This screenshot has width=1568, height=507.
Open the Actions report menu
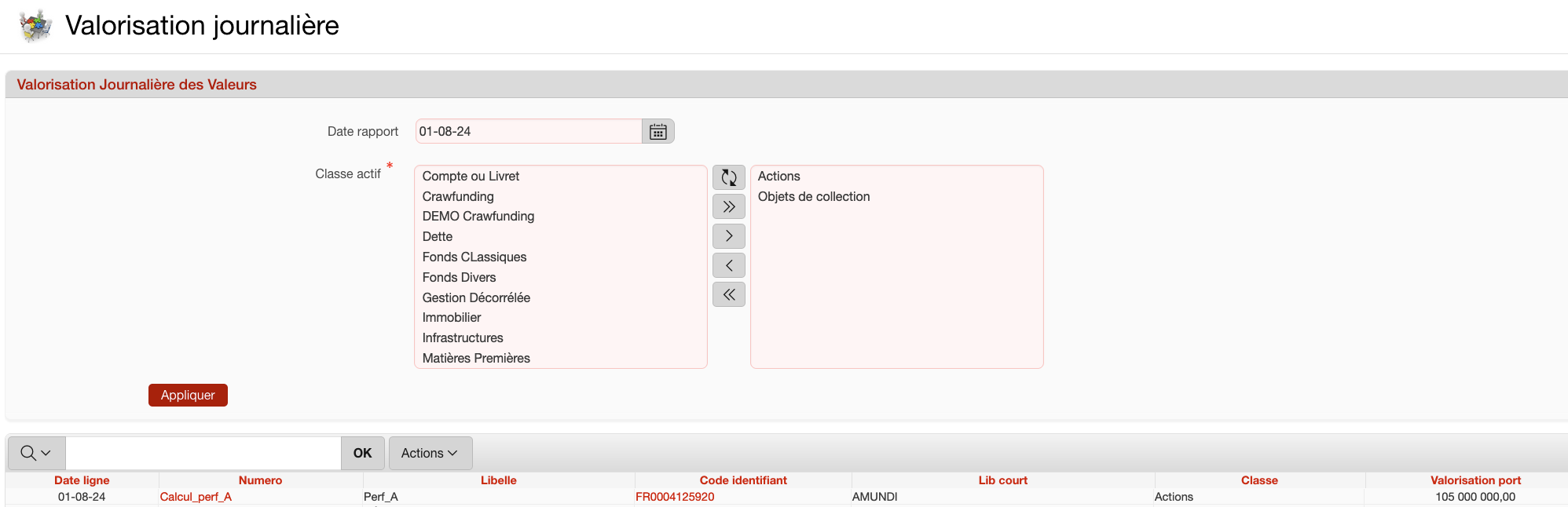point(430,453)
